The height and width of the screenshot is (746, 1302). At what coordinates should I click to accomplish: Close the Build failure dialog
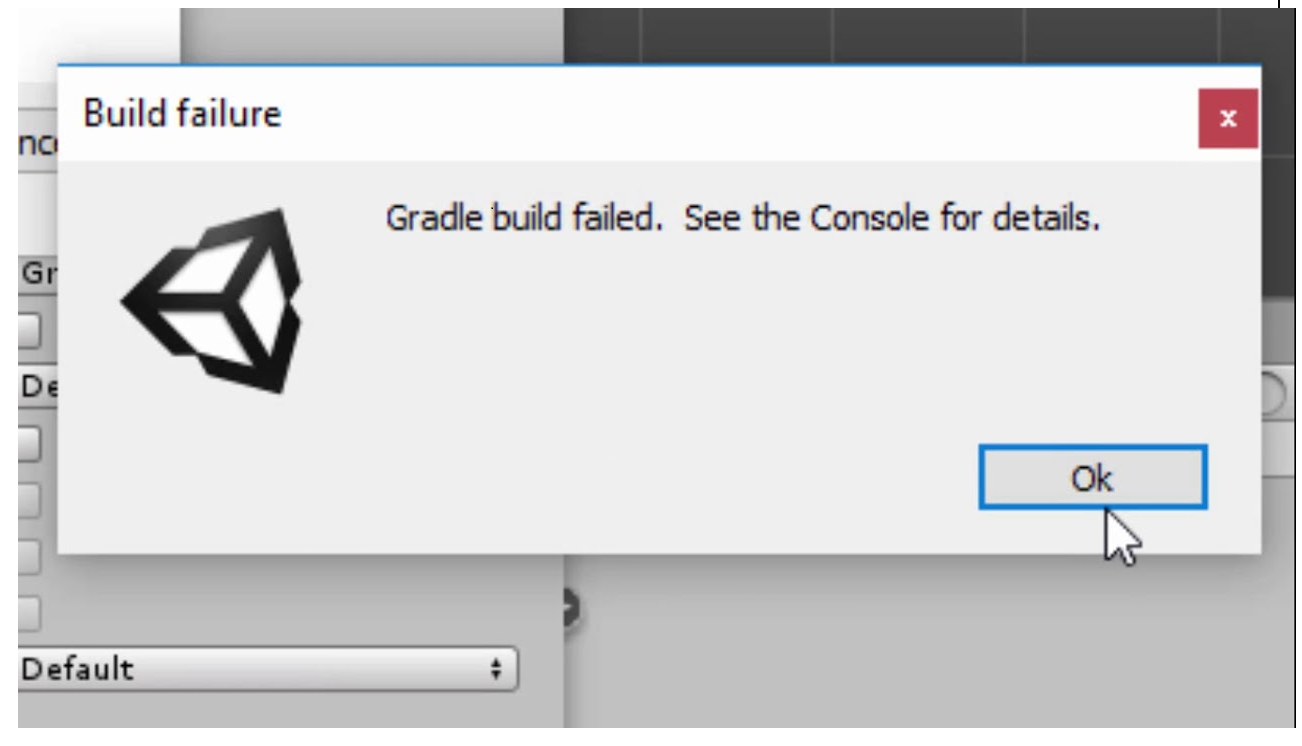(x=1229, y=119)
